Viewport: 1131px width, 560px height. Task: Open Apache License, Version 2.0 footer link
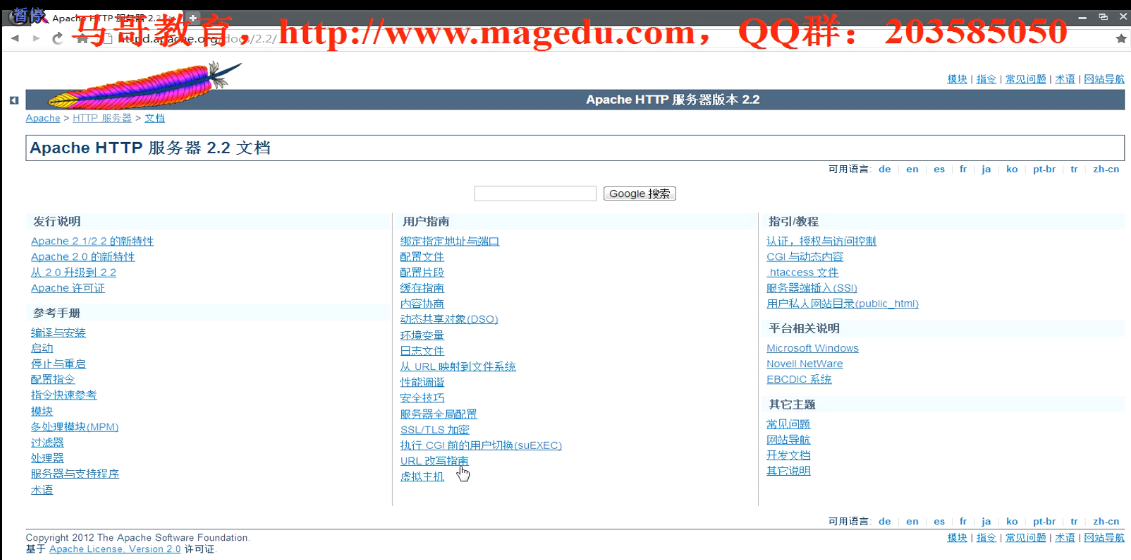115,549
